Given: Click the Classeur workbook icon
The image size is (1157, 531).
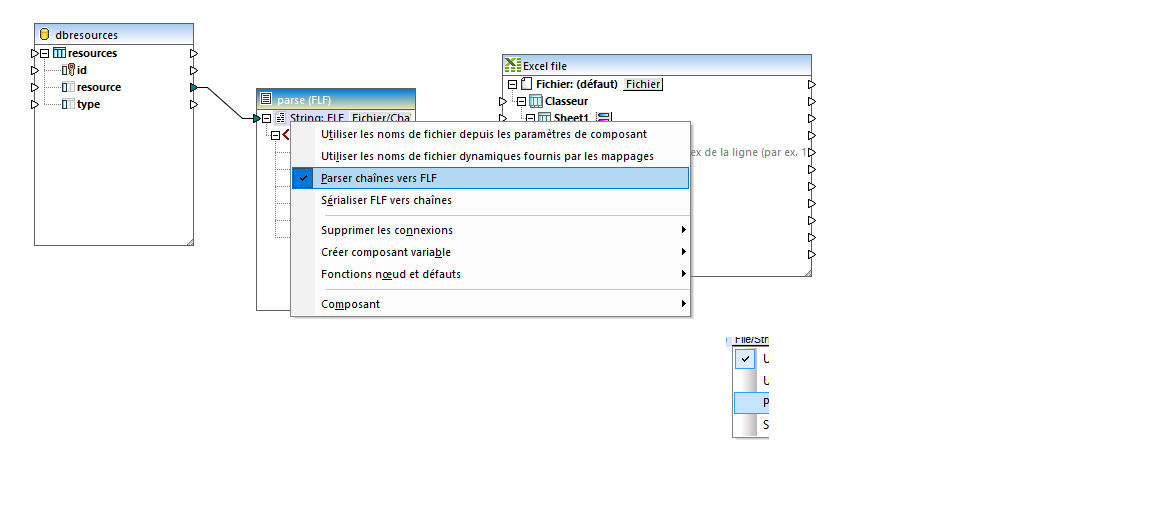Looking at the screenshot, I should (x=536, y=101).
